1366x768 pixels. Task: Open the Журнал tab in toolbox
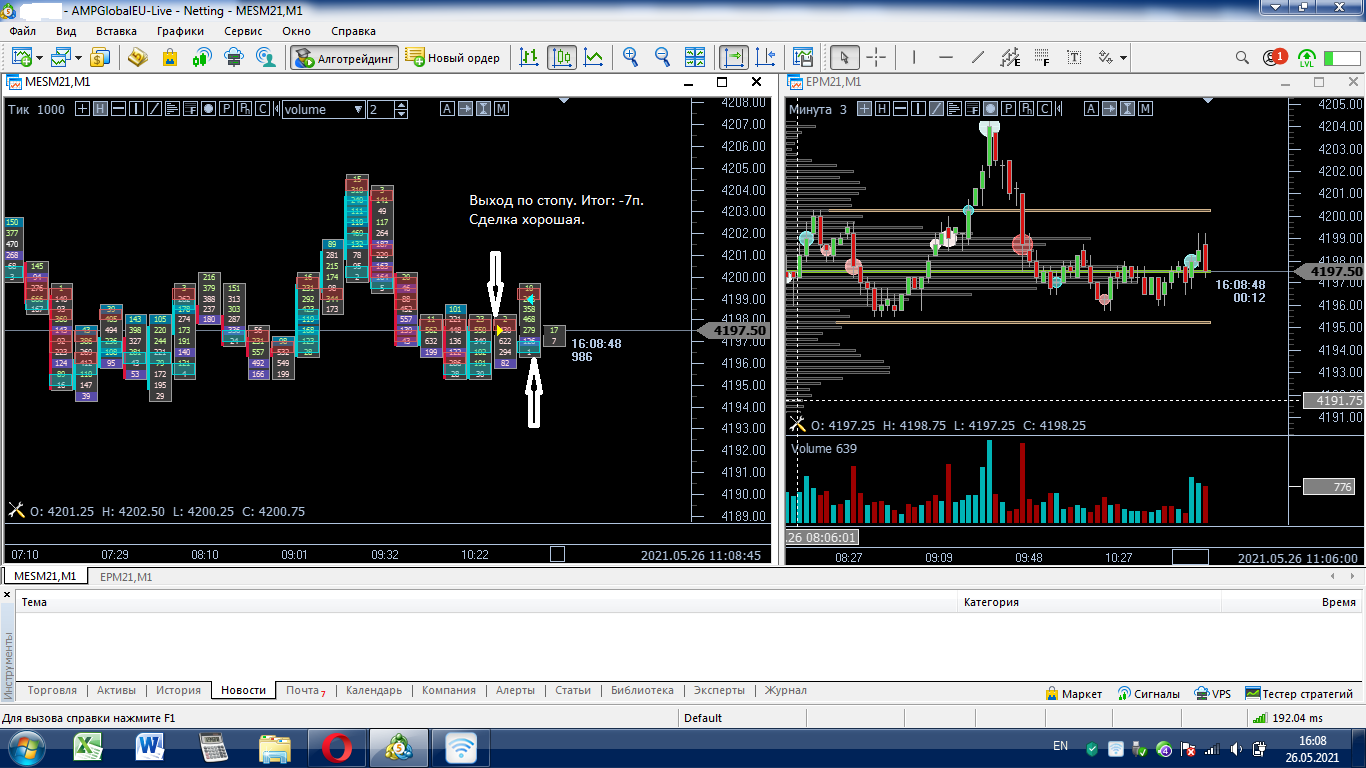pos(785,690)
